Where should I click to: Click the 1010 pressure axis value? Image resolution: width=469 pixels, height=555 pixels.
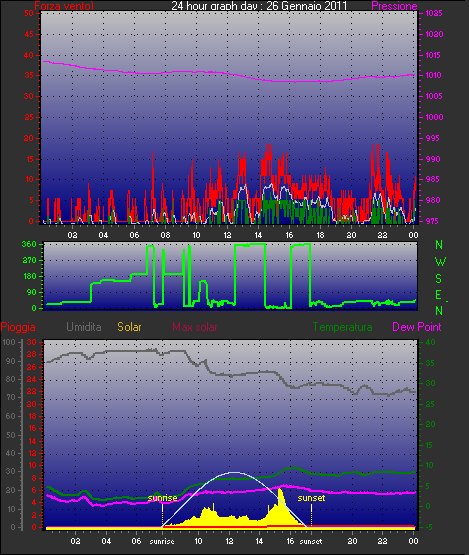(x=434, y=75)
